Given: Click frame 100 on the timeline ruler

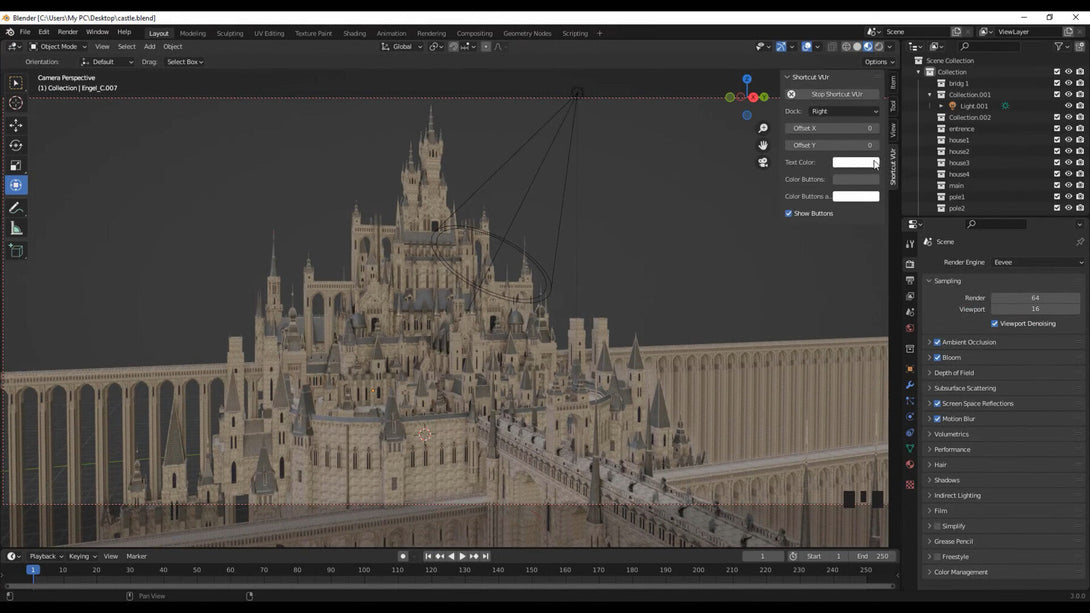Looking at the screenshot, I should [364, 570].
